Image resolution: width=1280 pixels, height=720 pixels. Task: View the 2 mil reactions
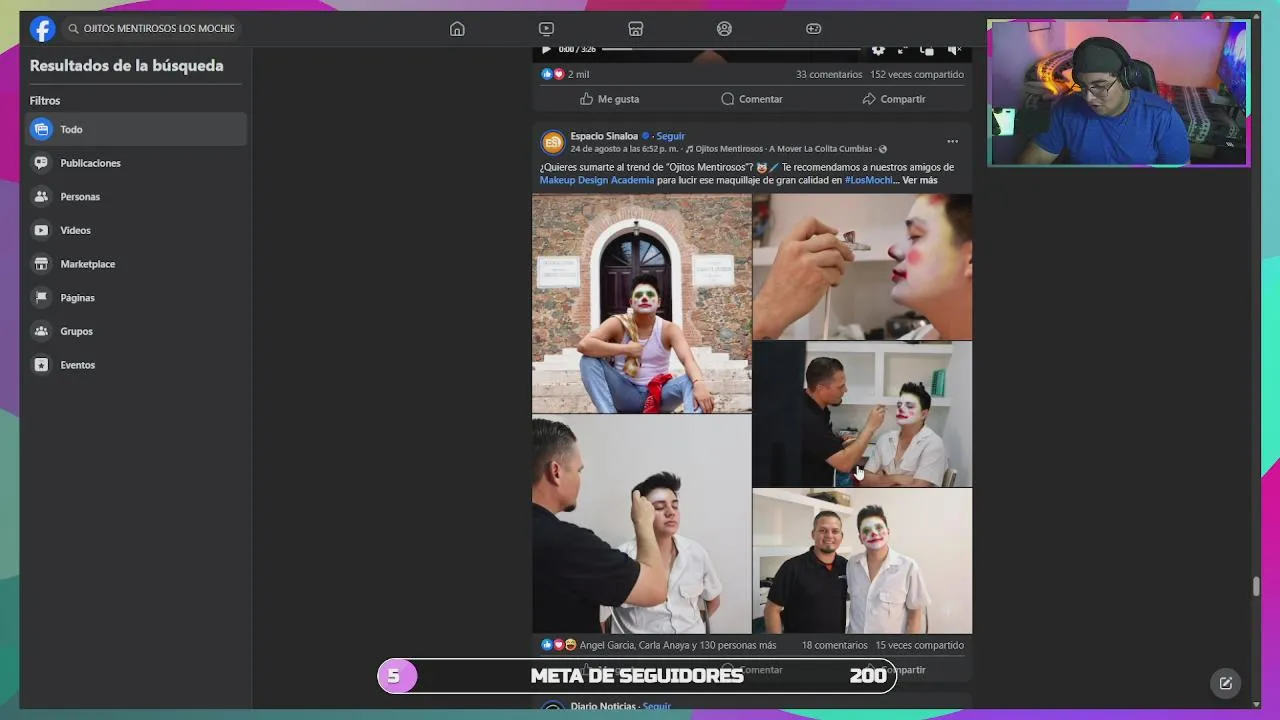565,74
